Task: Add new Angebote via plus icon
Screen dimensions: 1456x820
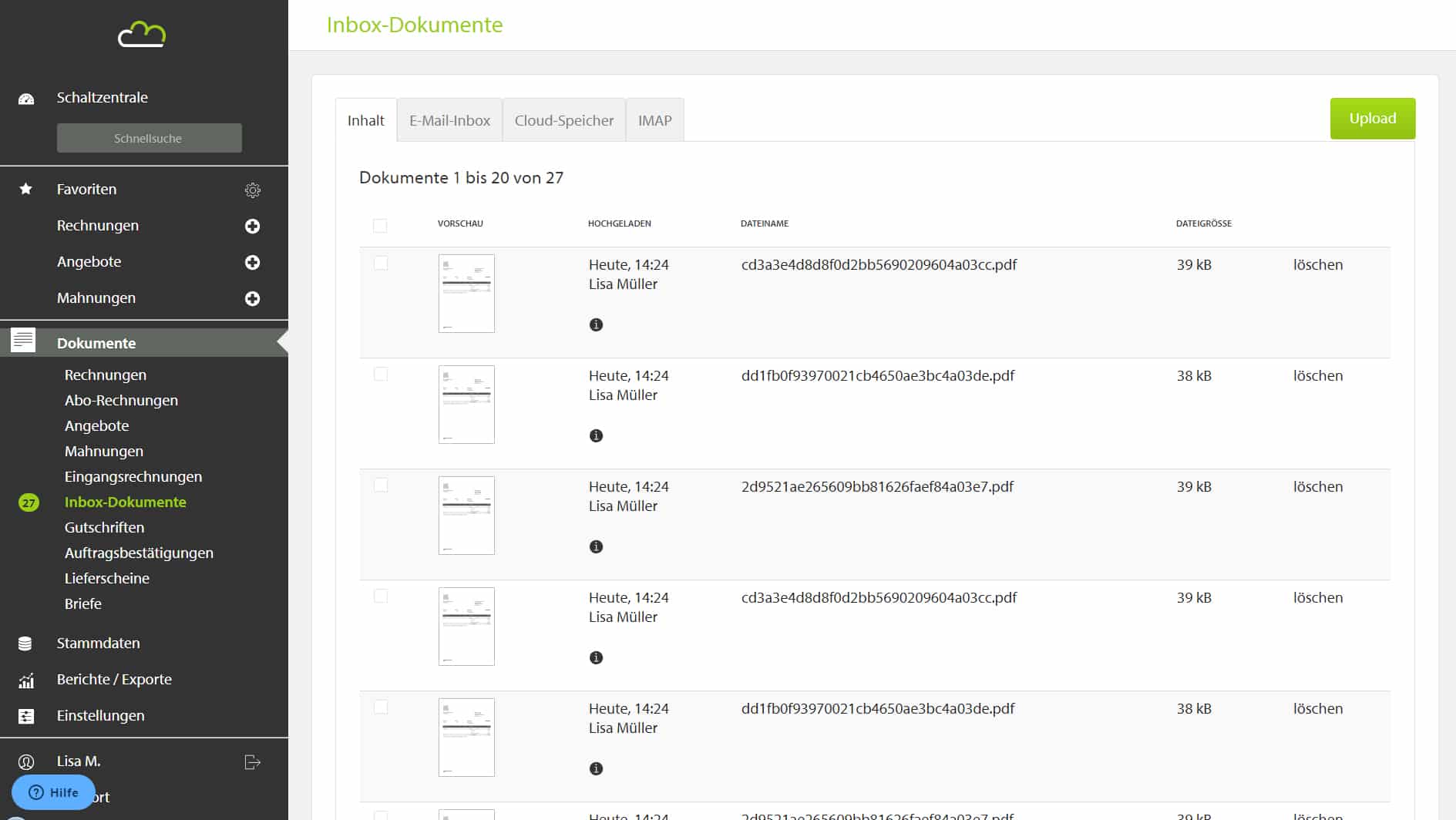Action: (252, 262)
